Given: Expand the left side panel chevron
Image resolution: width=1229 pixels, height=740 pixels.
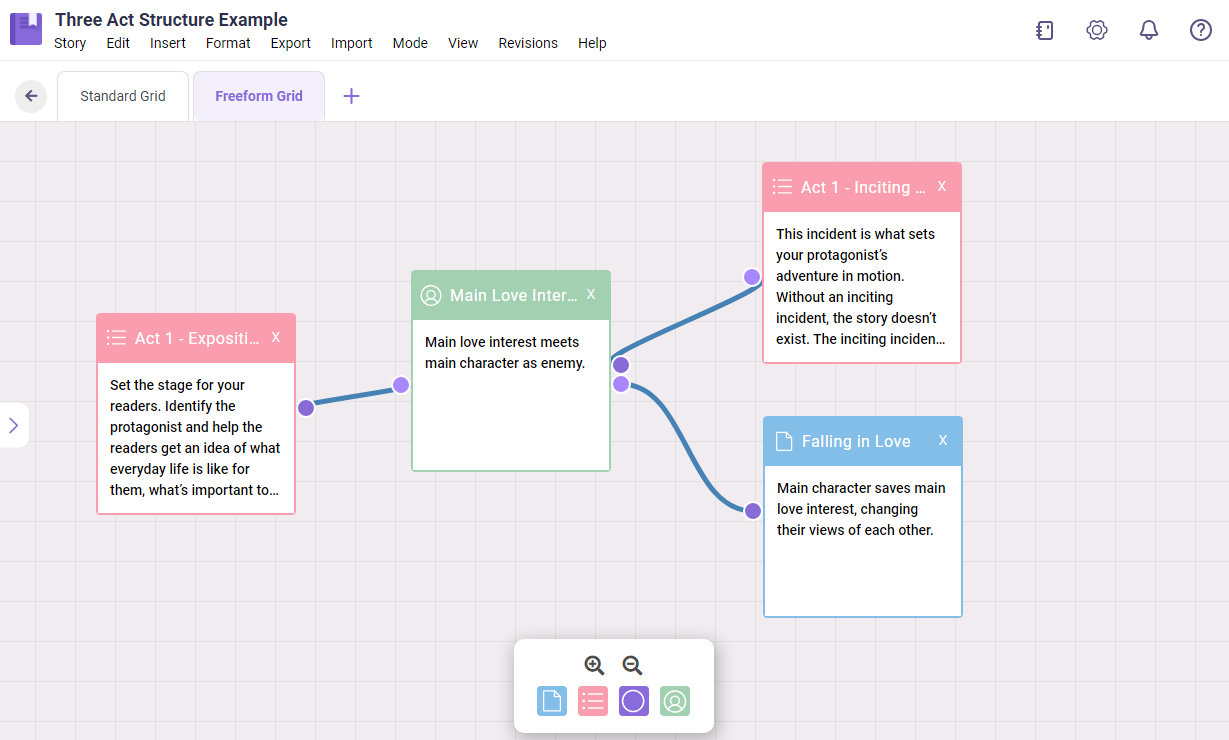Looking at the screenshot, I should 14,425.
